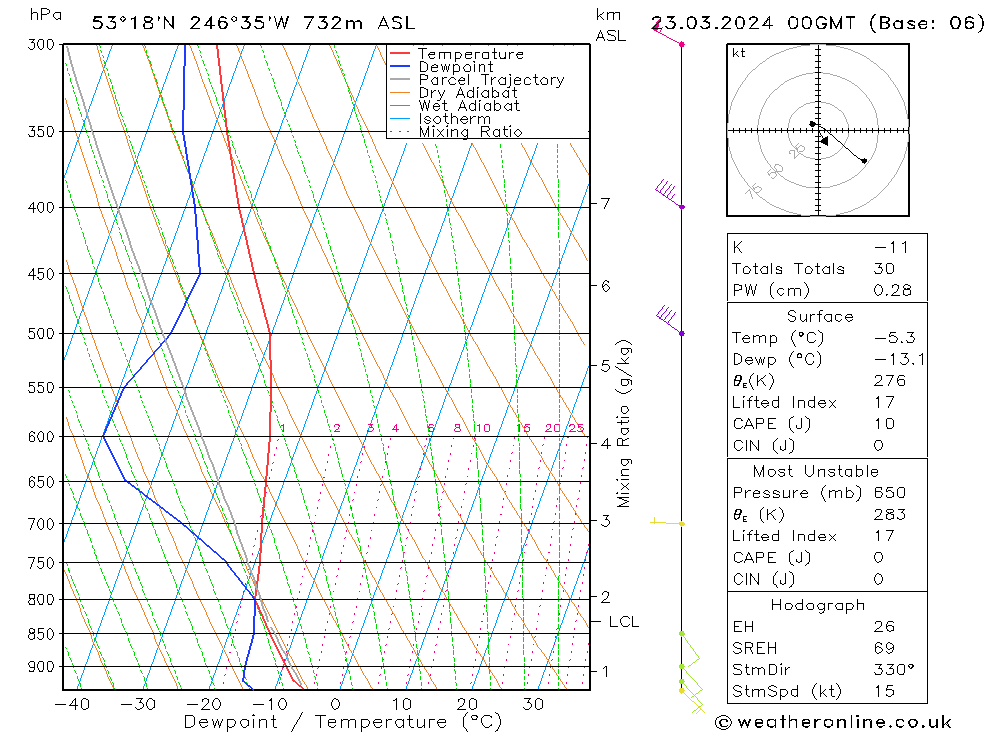
Task: Click the blue Dewpoint legend line
Action: (x=400, y=66)
